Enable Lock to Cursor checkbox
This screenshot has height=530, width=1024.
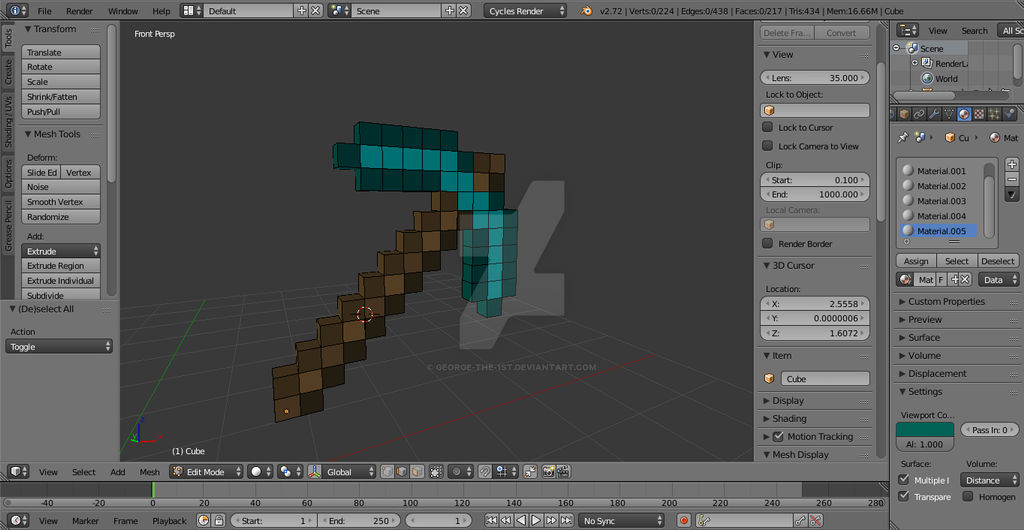[x=767, y=127]
